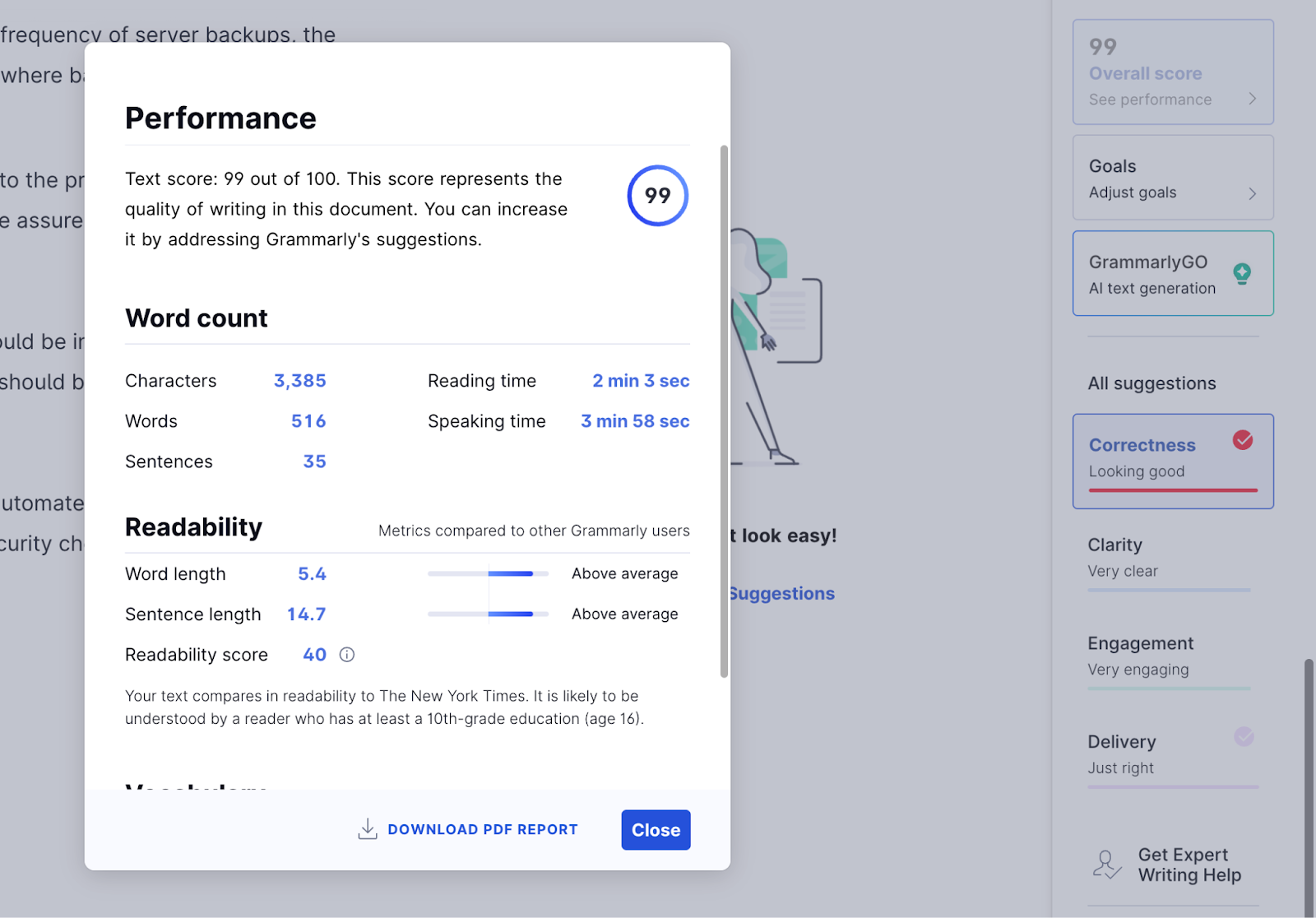
Task: Click the Readability score value 40
Action: [314, 655]
